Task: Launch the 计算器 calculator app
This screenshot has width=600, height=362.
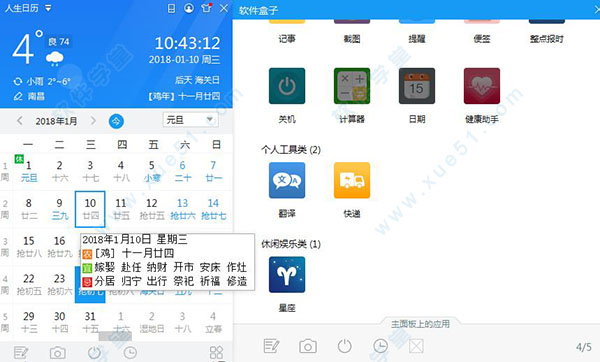Action: click(x=352, y=86)
